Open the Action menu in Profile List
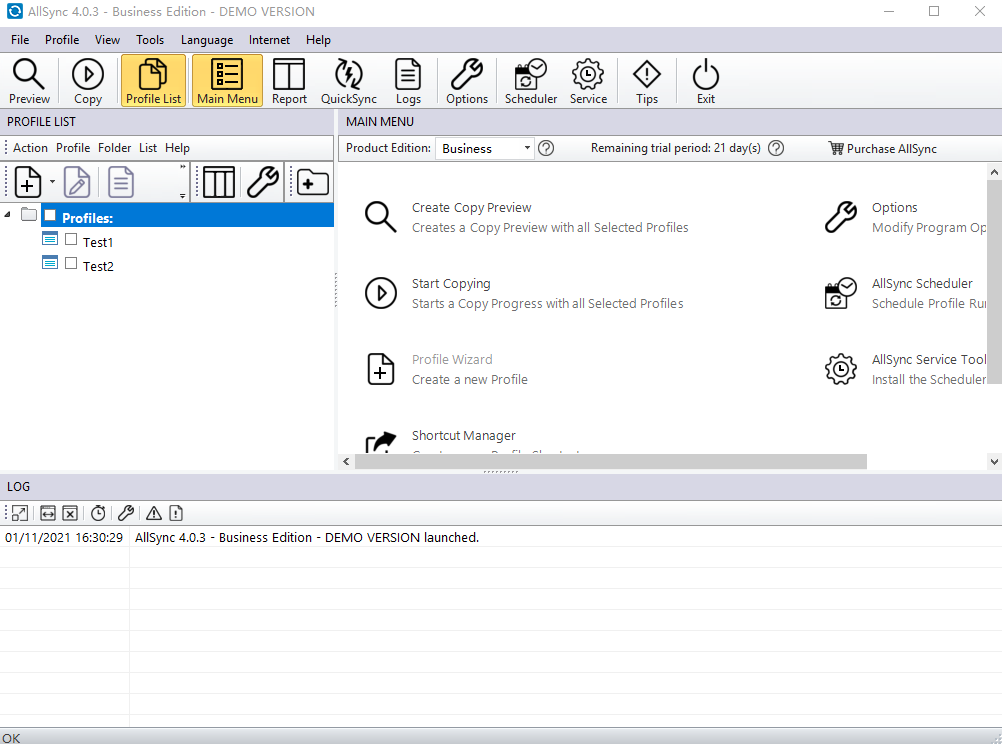This screenshot has height=744, width=1002. [x=30, y=148]
